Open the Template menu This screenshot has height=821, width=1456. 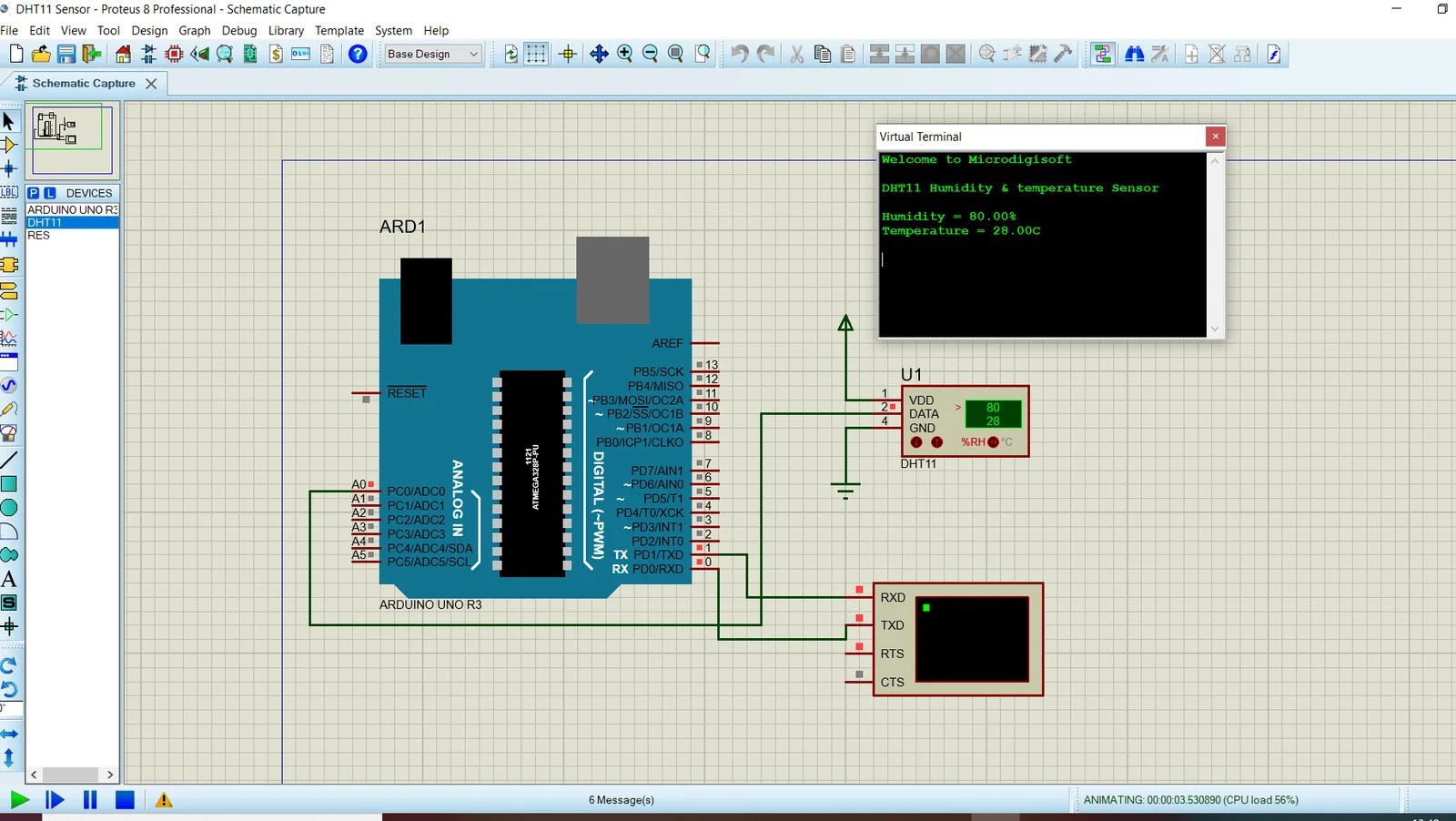coord(339,30)
